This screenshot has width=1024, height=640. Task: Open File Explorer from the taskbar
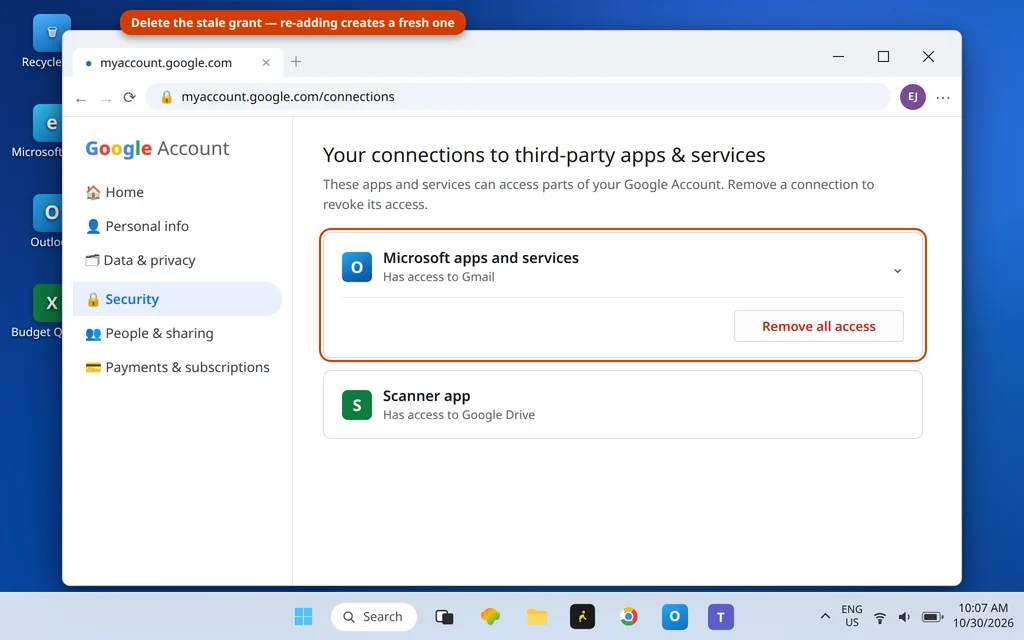537,616
